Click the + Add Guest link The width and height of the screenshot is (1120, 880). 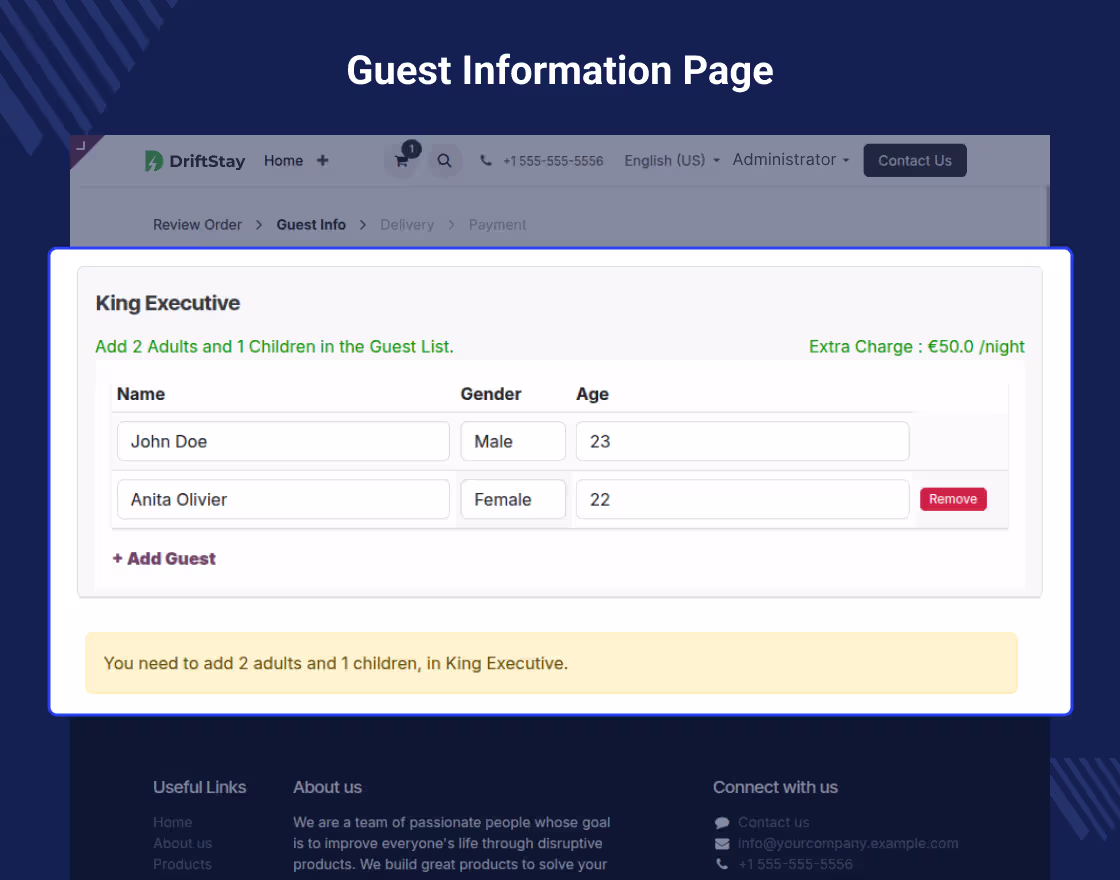click(x=164, y=559)
